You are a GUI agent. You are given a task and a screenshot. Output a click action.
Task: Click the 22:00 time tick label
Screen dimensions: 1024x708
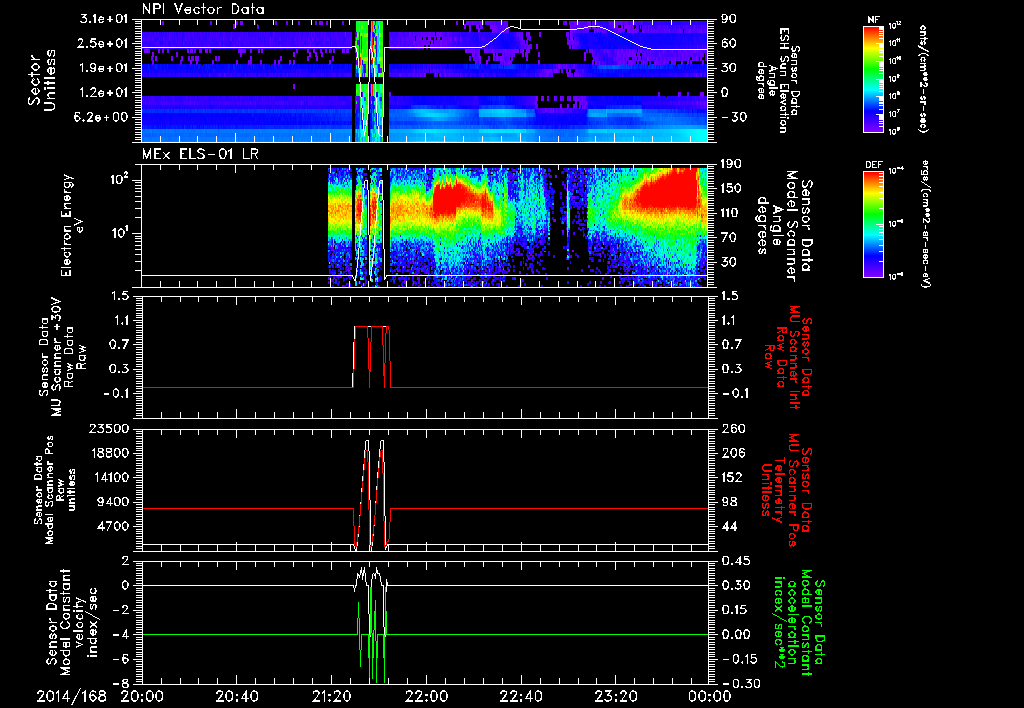[x=426, y=696]
